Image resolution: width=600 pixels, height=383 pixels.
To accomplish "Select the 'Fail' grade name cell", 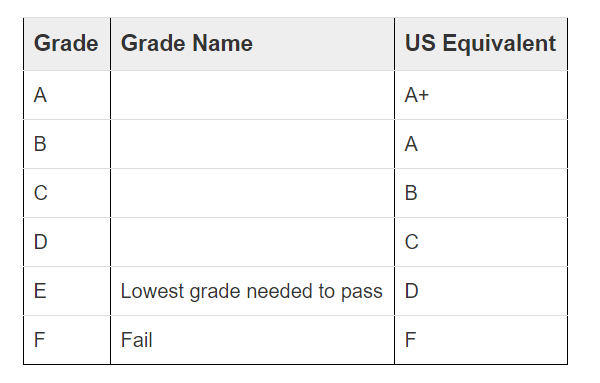I will point(253,340).
